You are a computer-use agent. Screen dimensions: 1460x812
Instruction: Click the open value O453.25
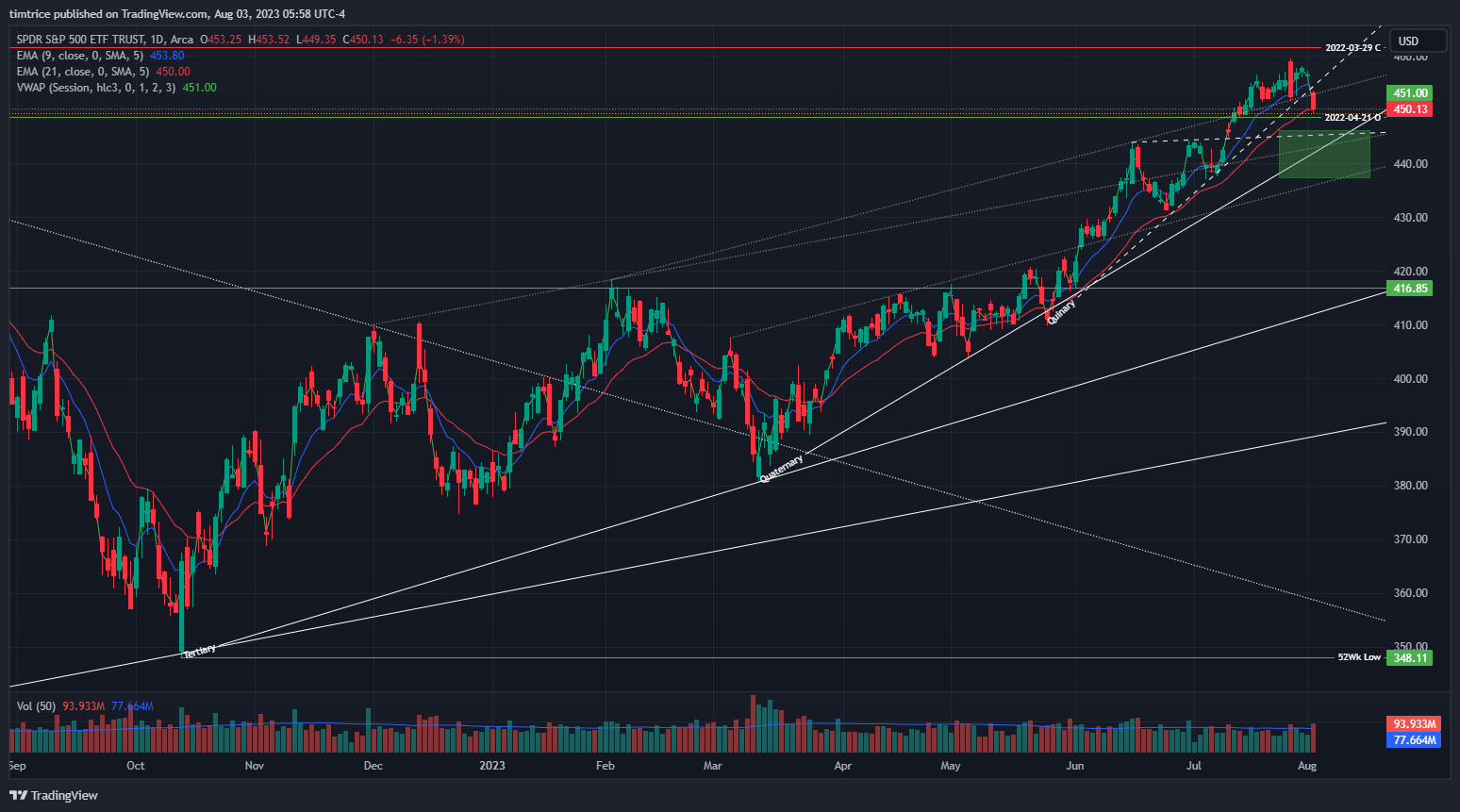(221, 40)
